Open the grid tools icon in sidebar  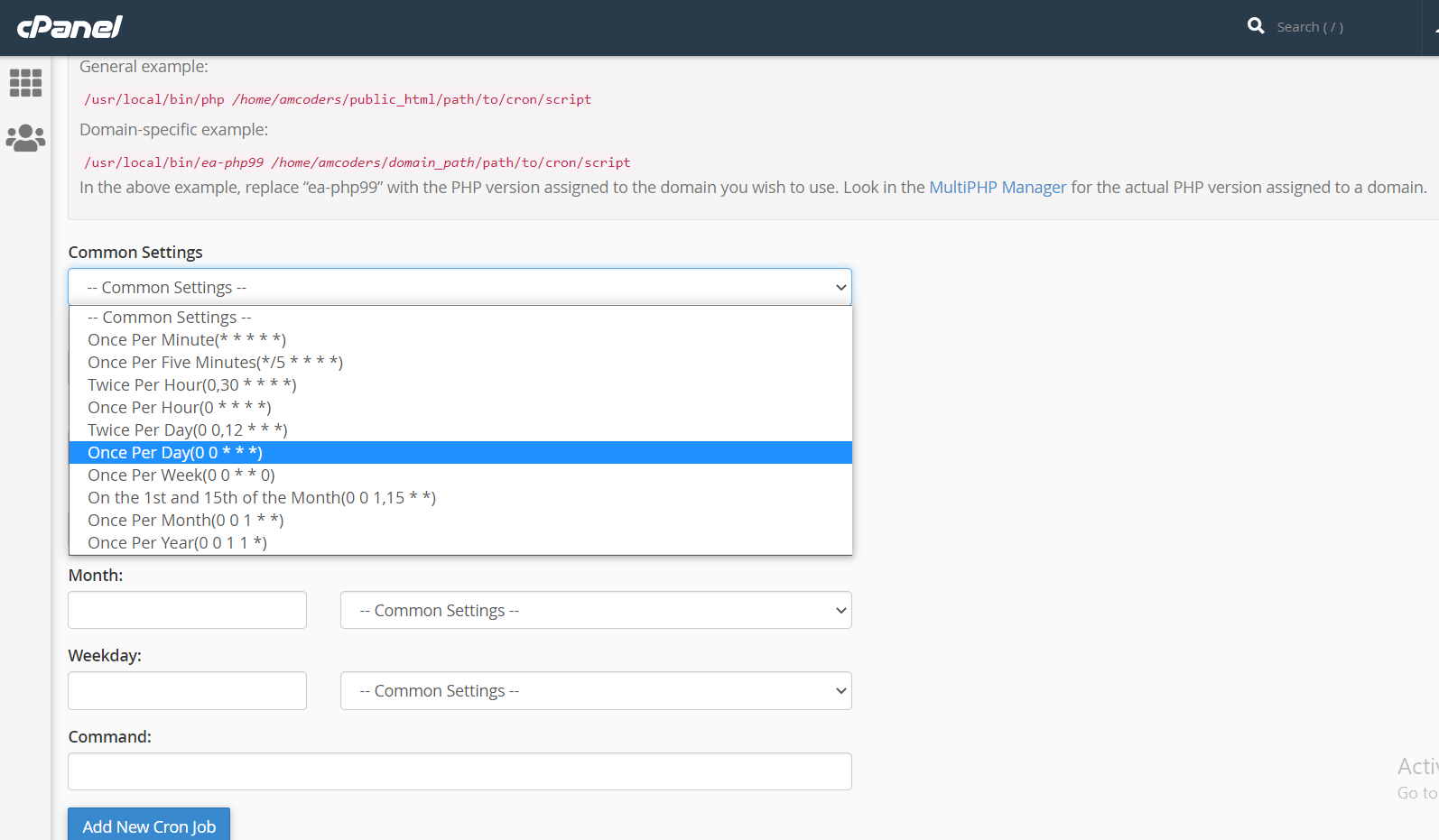(25, 83)
